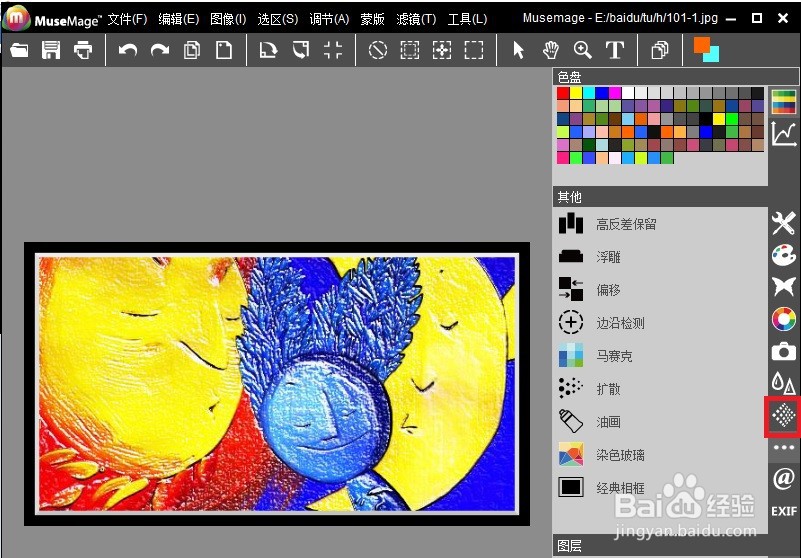Open the 工具(L) menu
Viewport: 801px width, 558px height.
[x=467, y=19]
